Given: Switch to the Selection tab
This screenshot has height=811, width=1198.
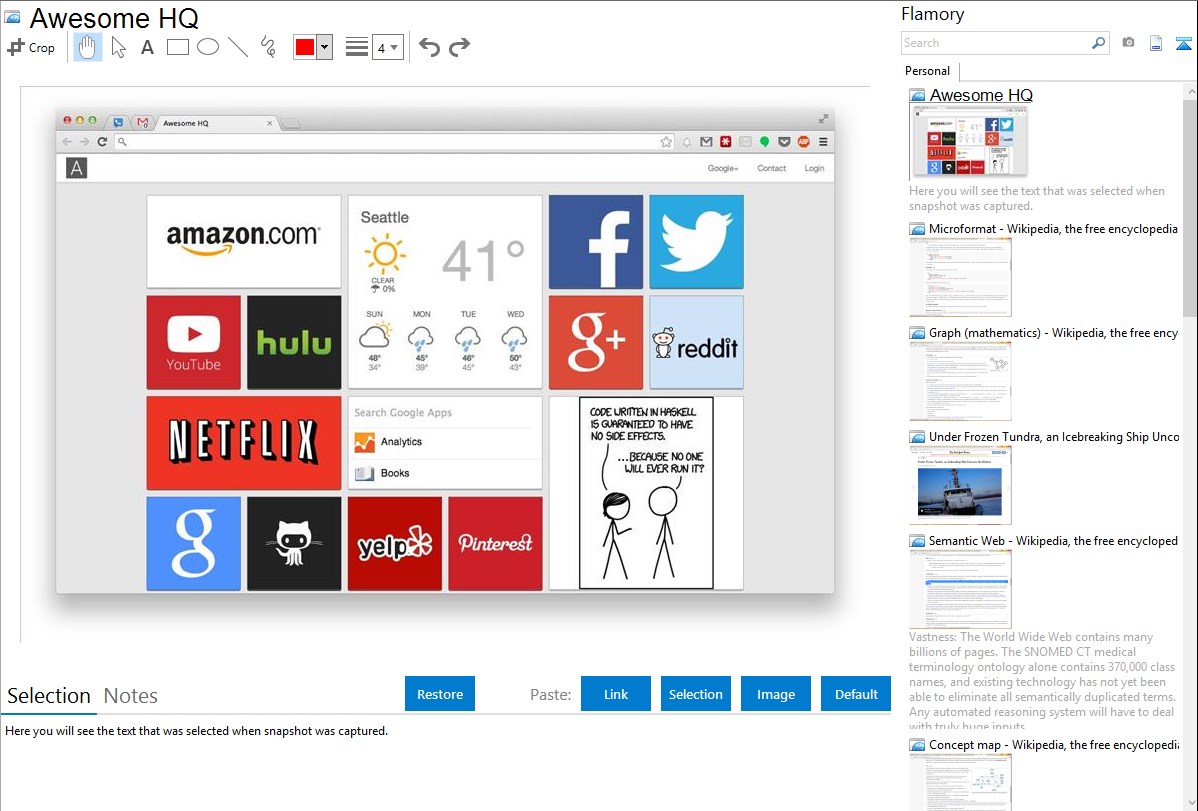Looking at the screenshot, I should click(49, 696).
